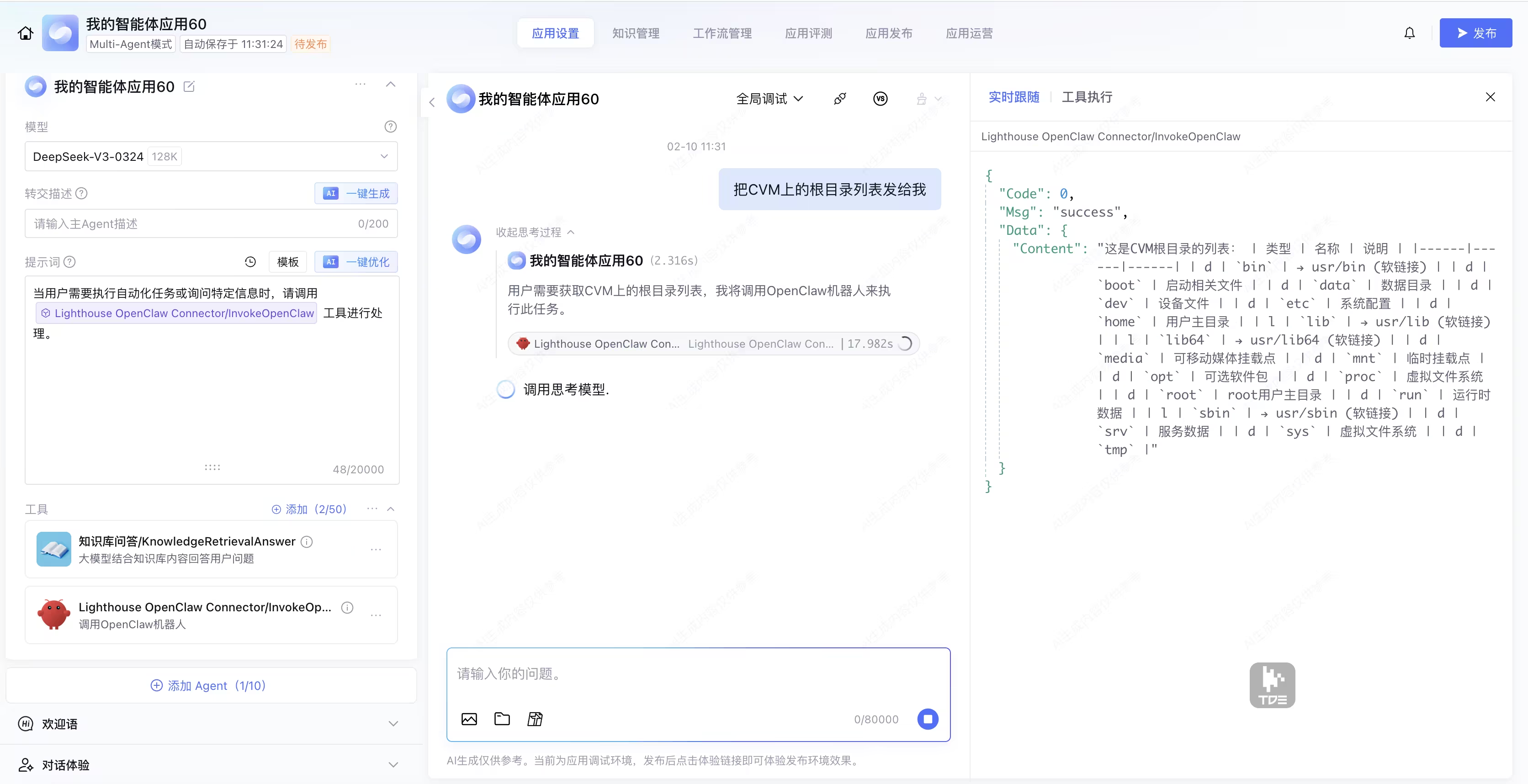Click the edit icon beside app name
The image size is (1528, 784).
[189, 87]
